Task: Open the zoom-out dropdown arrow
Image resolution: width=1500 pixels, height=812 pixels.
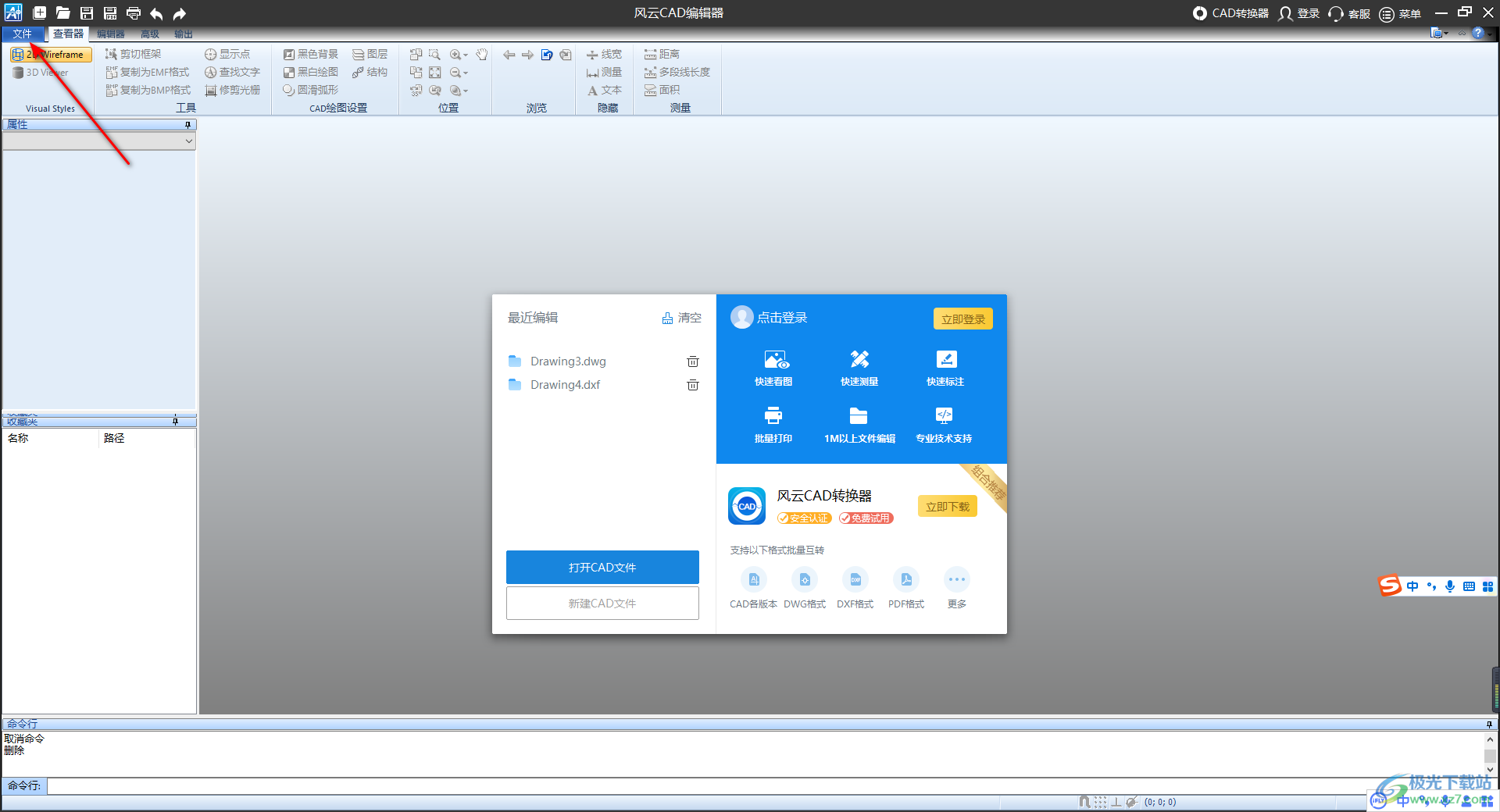Action: pyautogui.click(x=466, y=73)
